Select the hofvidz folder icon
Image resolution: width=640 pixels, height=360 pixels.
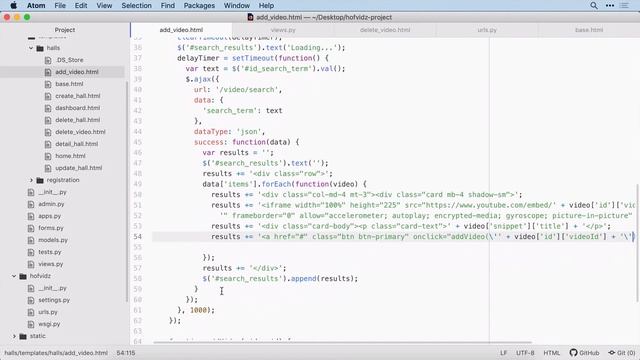23,276
